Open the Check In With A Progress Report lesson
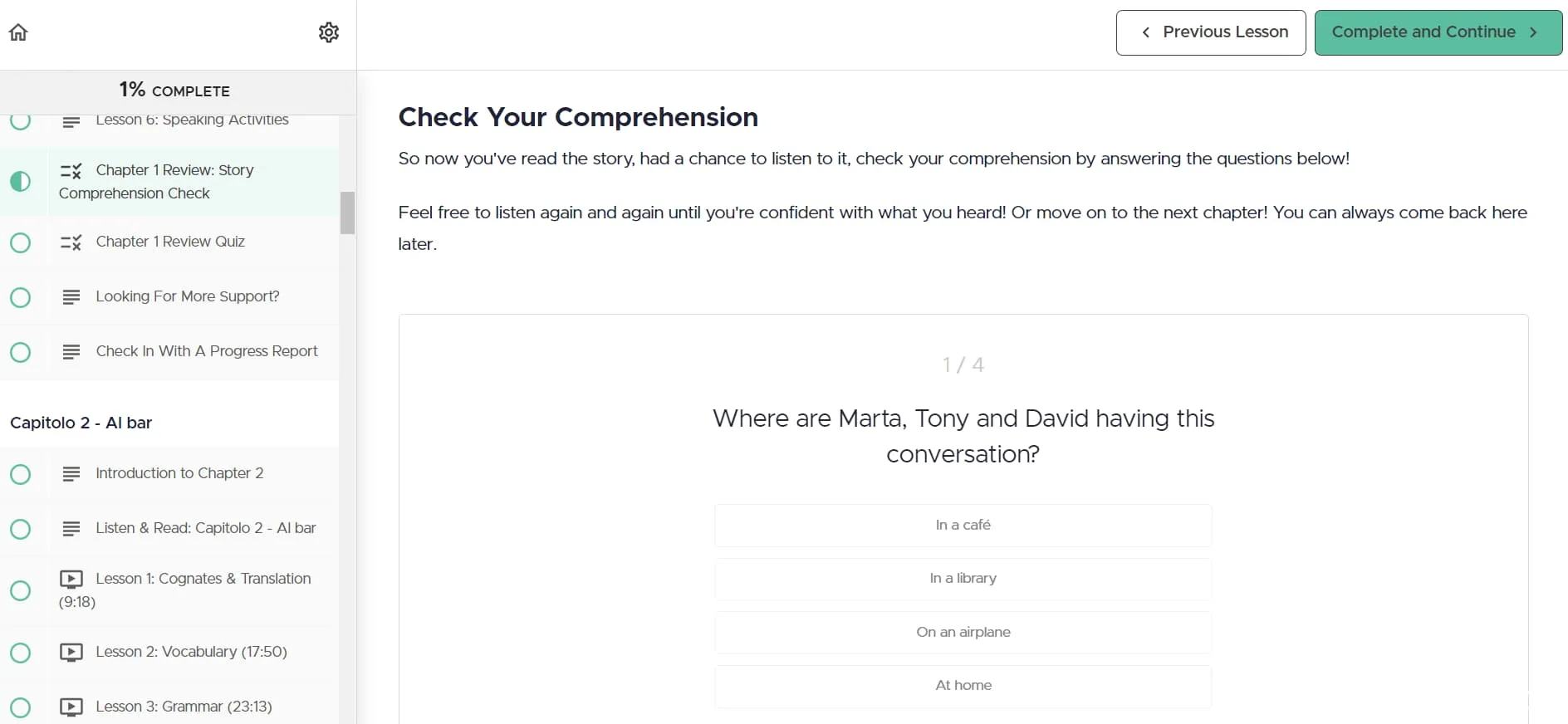1568x724 pixels. (207, 351)
